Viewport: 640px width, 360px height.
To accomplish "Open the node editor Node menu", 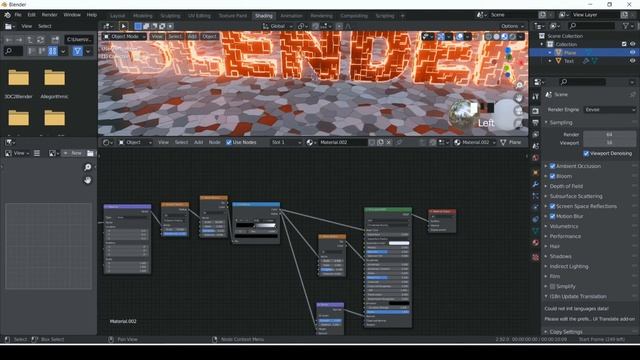I will click(x=214, y=142).
